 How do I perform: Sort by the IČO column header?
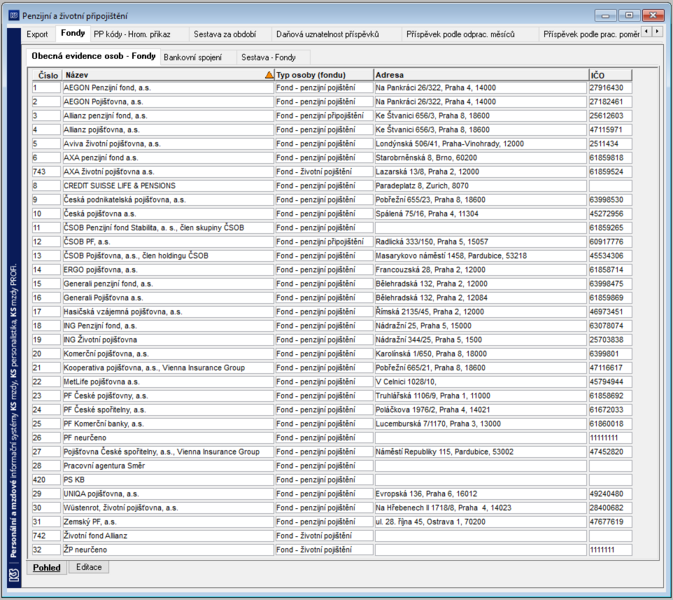pos(610,75)
